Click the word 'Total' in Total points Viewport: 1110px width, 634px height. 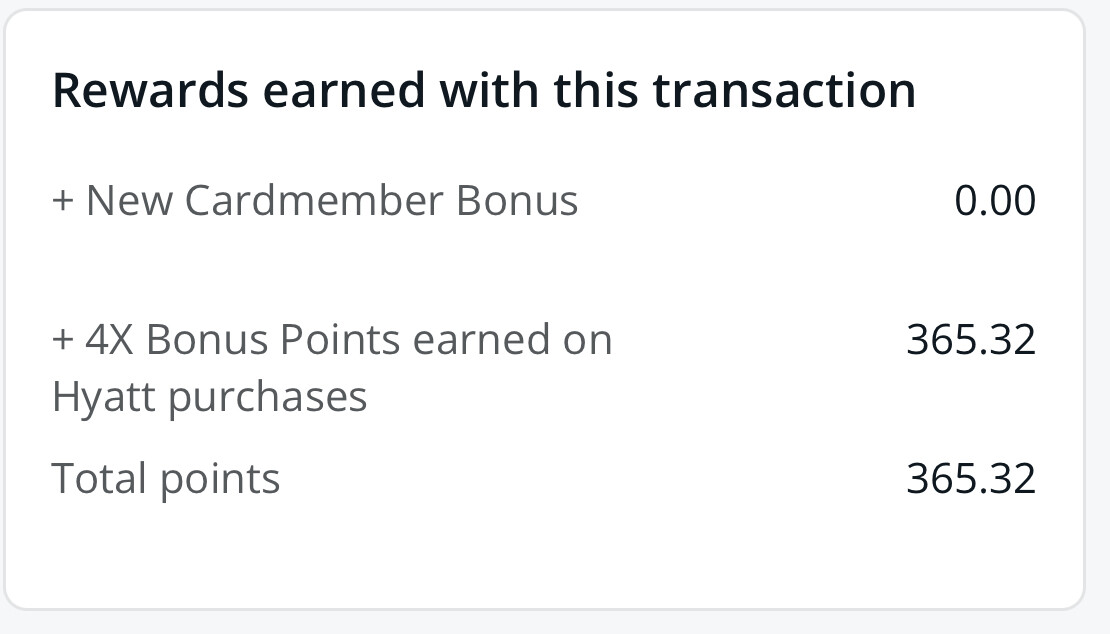coord(99,478)
